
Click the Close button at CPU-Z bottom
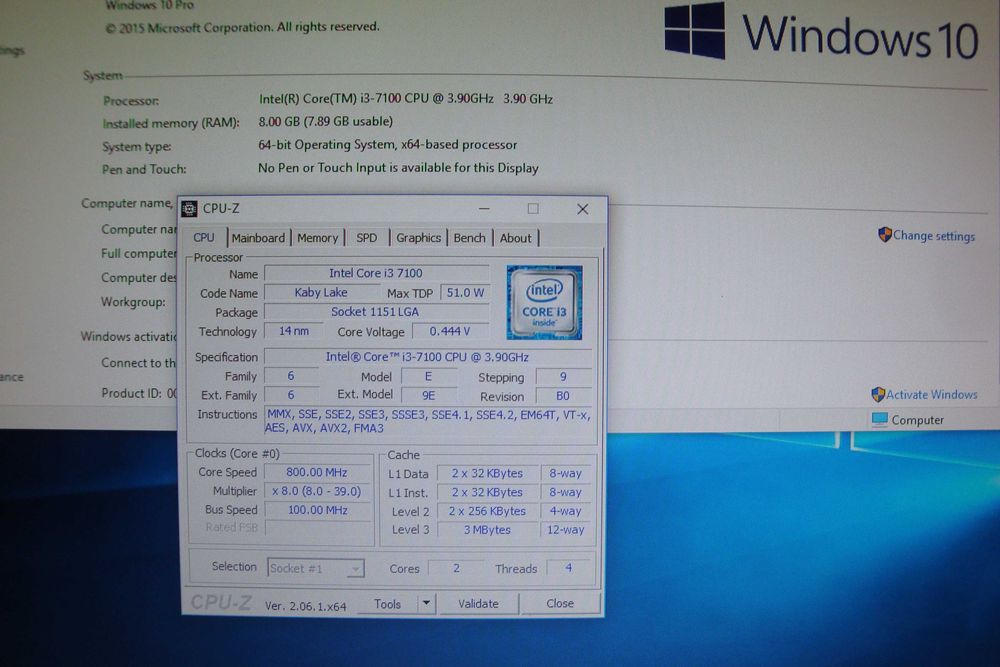560,603
